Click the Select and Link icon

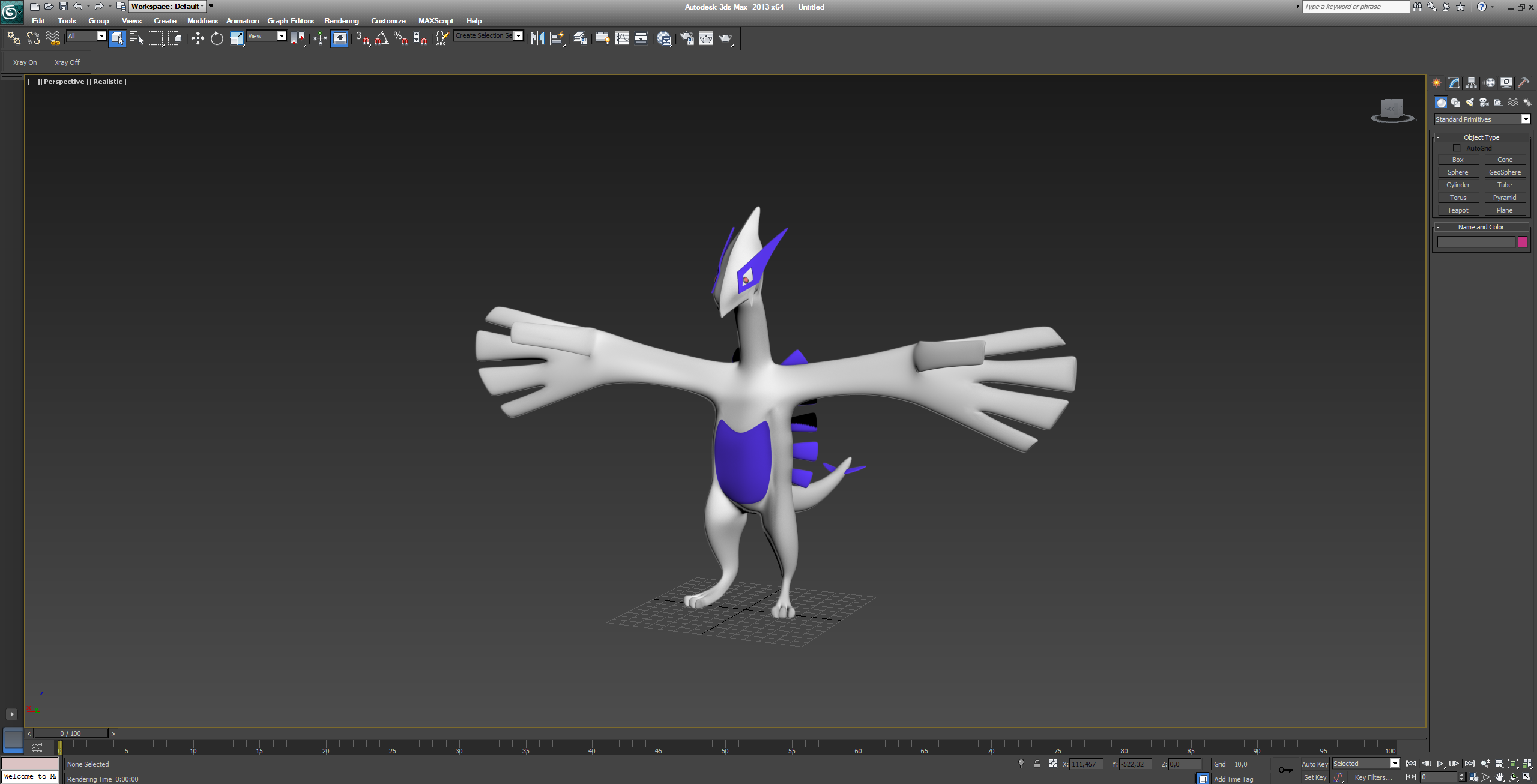point(13,39)
